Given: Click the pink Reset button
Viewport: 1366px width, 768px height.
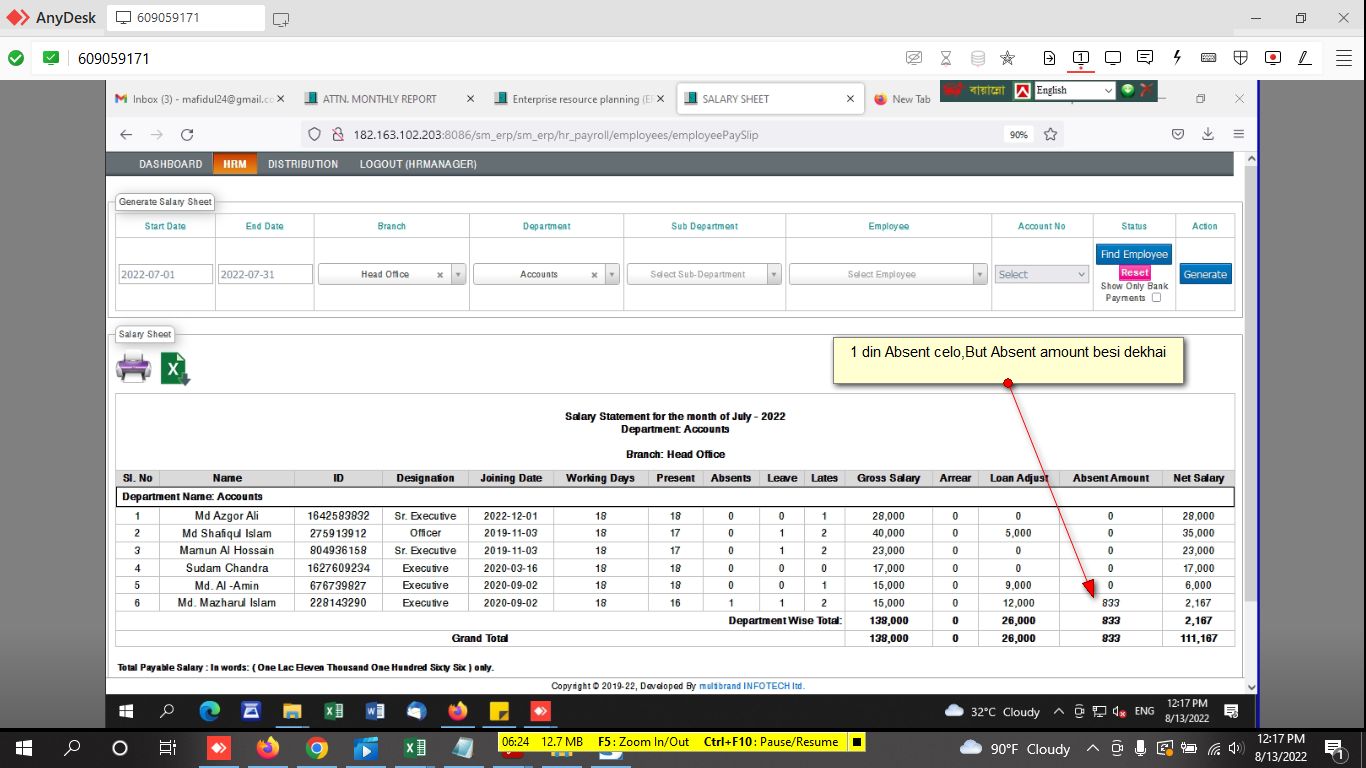Looking at the screenshot, I should pyautogui.click(x=1134, y=273).
